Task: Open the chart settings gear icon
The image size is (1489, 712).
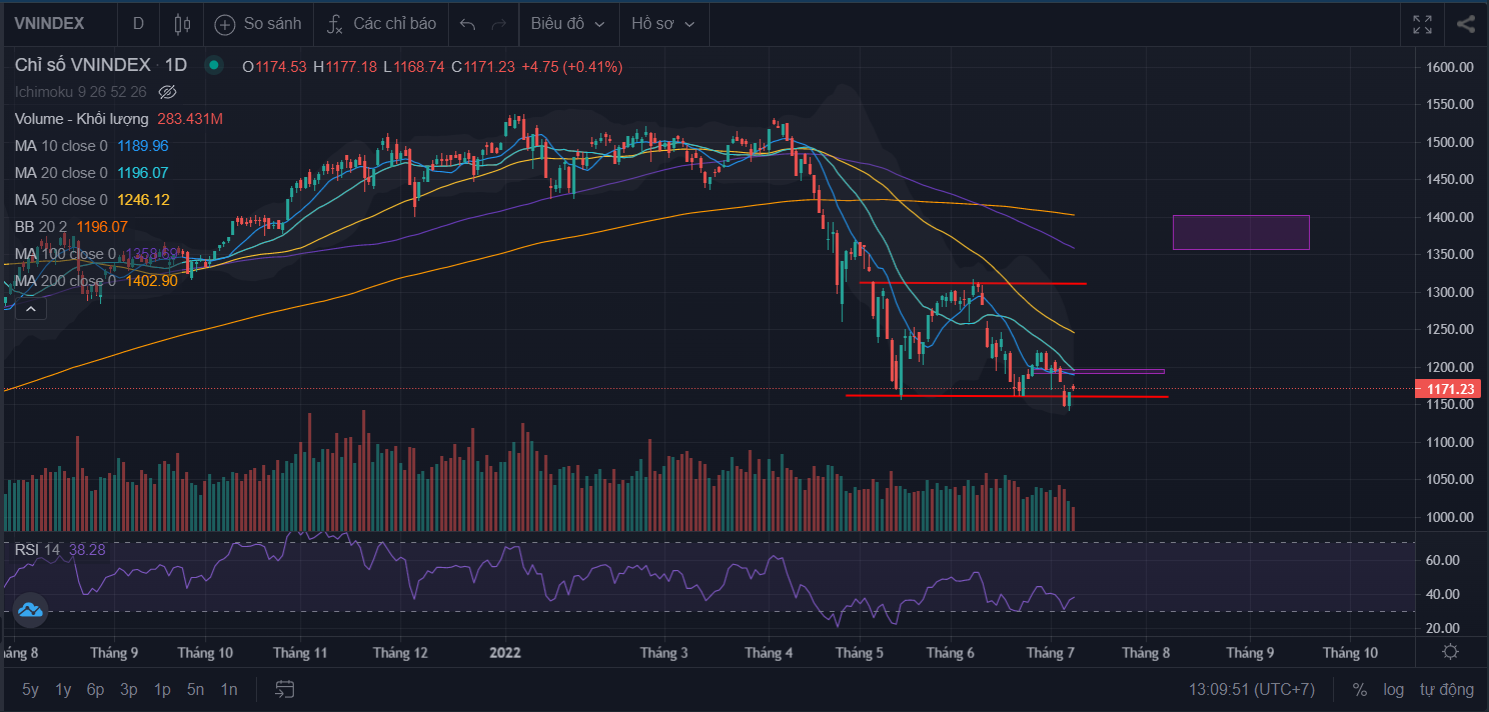Action: point(1451,652)
